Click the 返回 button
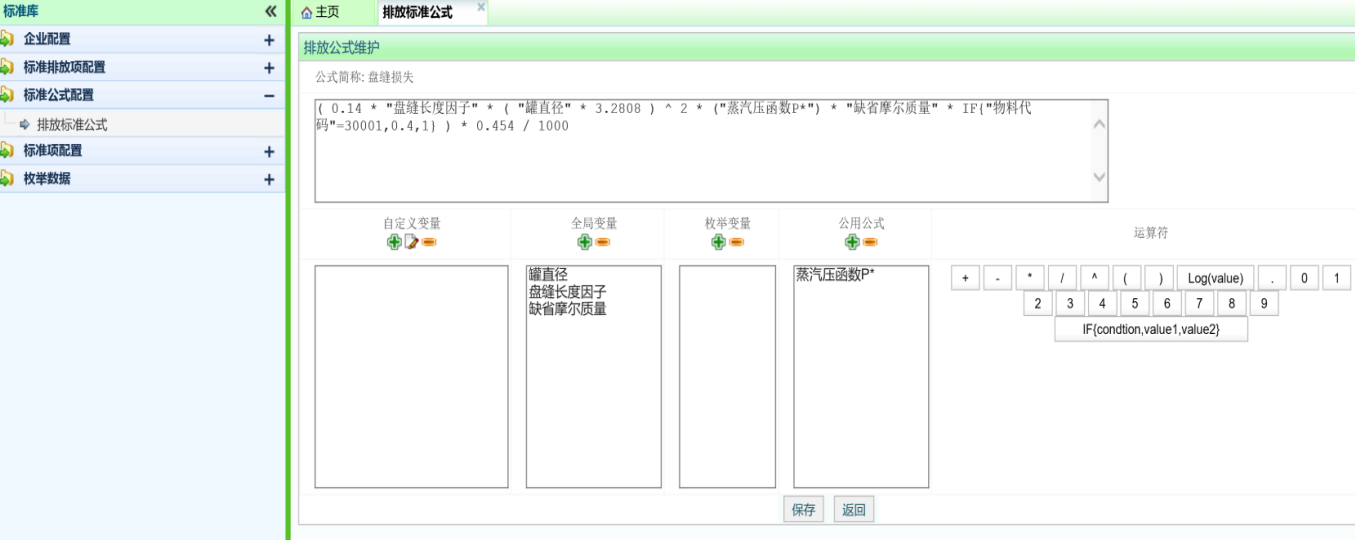 point(853,510)
